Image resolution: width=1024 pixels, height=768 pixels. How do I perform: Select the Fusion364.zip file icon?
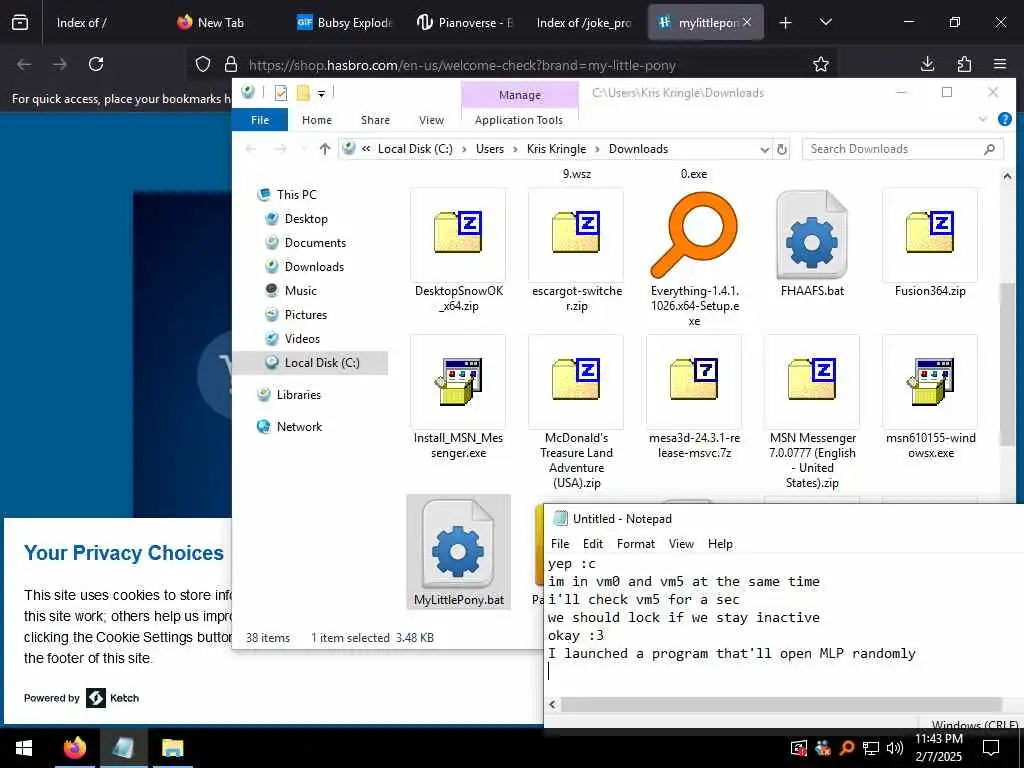coord(930,233)
